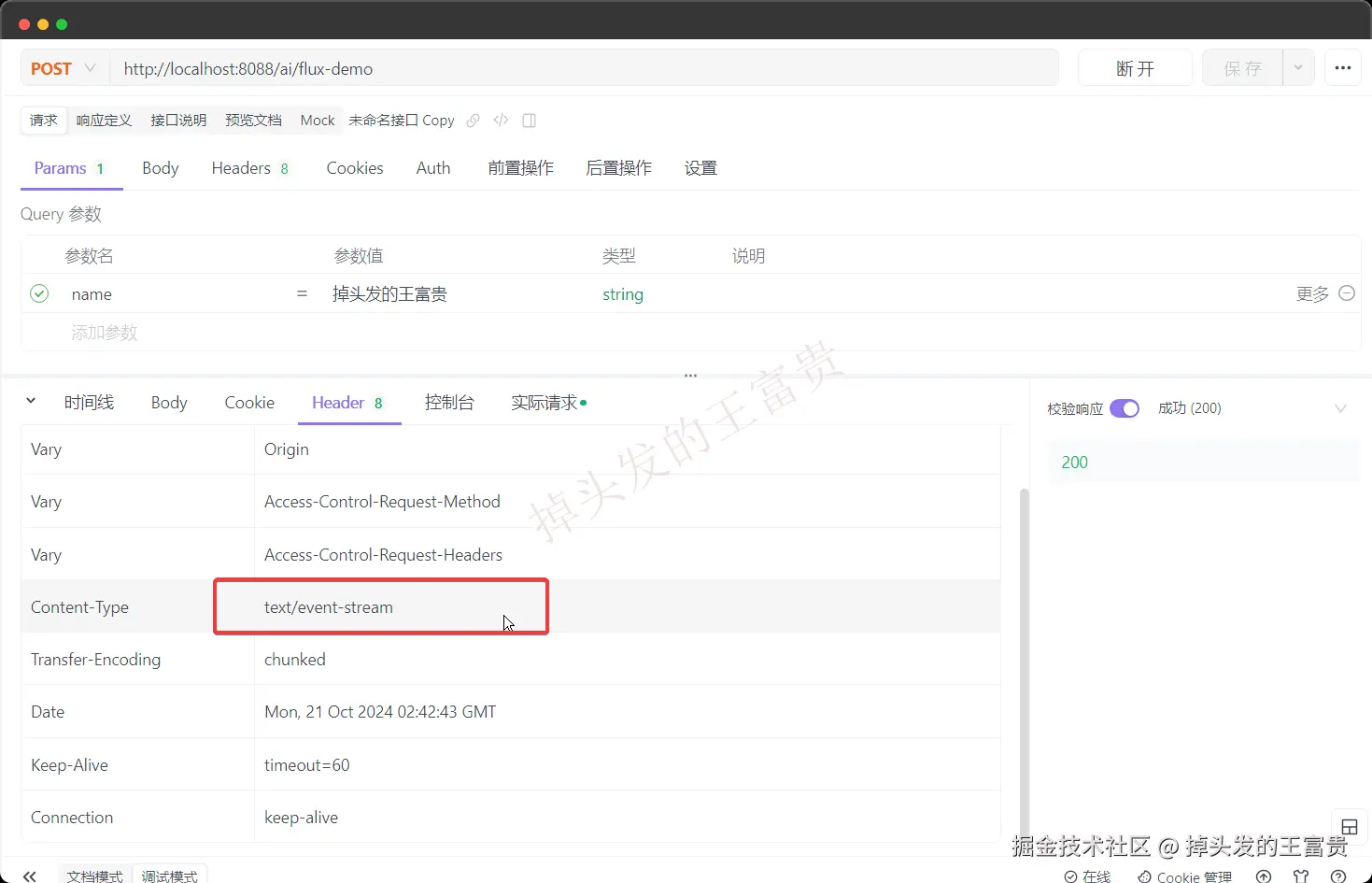Select the Mock segment
1372x883 pixels.
[318, 121]
